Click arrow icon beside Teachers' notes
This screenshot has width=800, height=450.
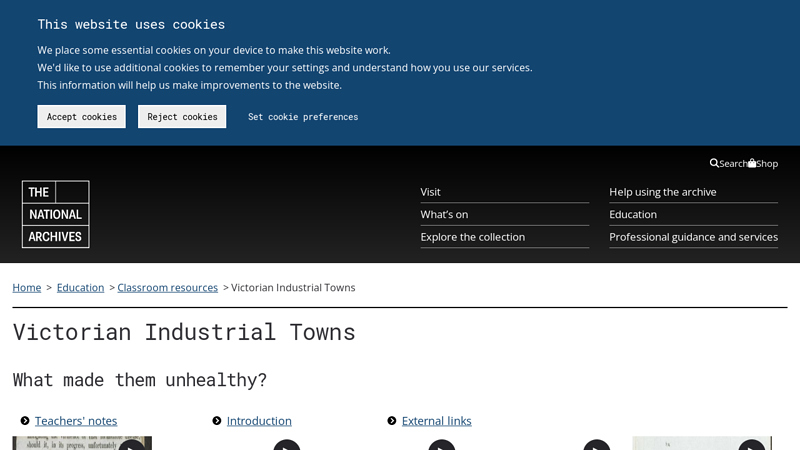click(24, 421)
